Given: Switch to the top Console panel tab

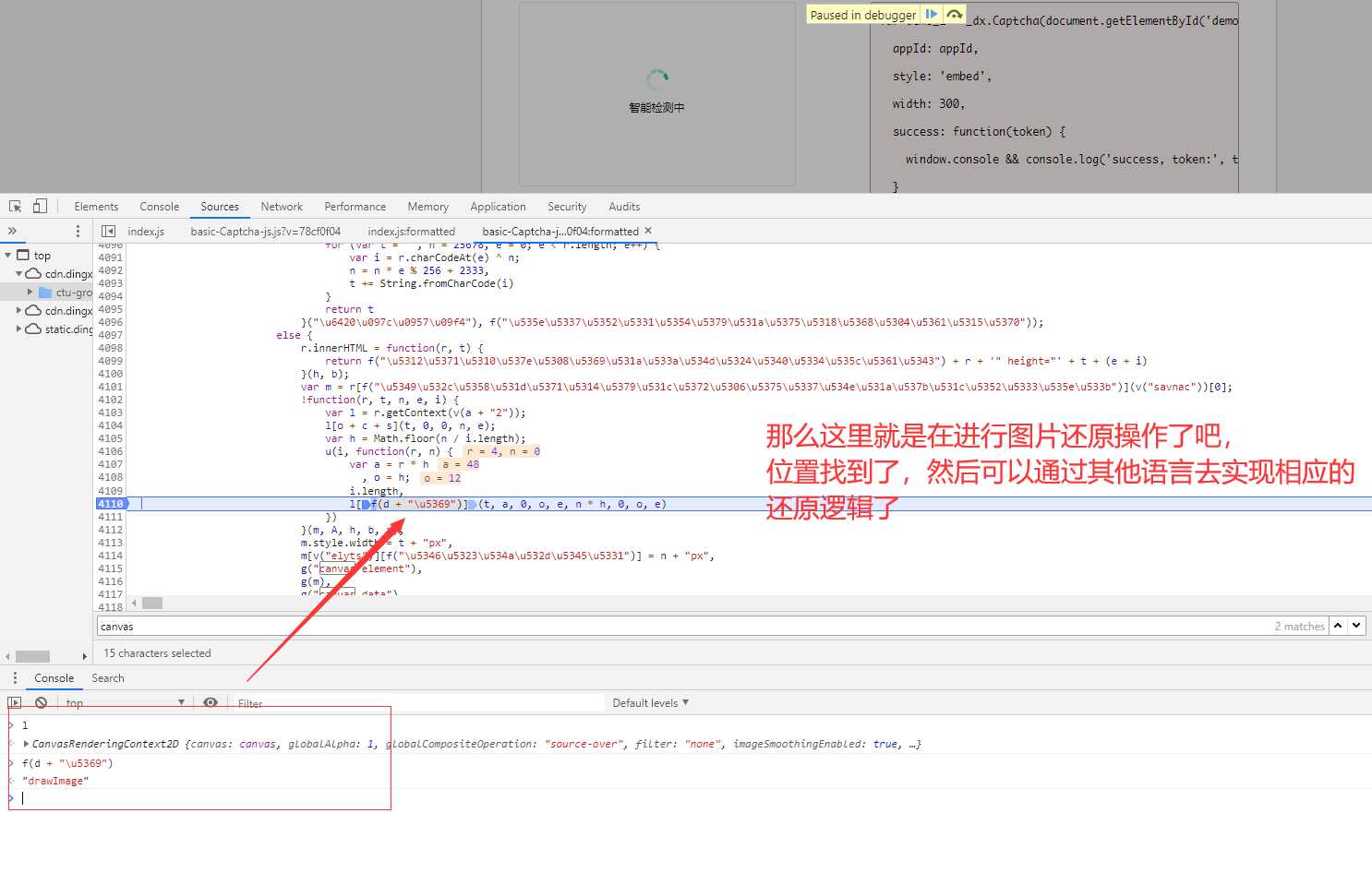Looking at the screenshot, I should click(159, 207).
